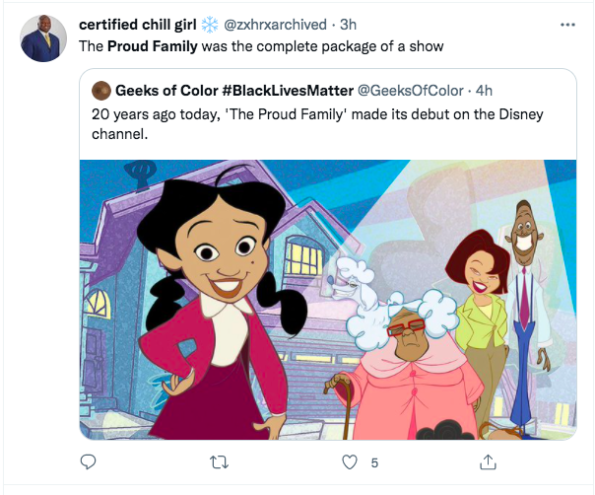Screen dimensions: 595x495
Task: Click the snowflake emoji beside the username
Action: pos(209,25)
